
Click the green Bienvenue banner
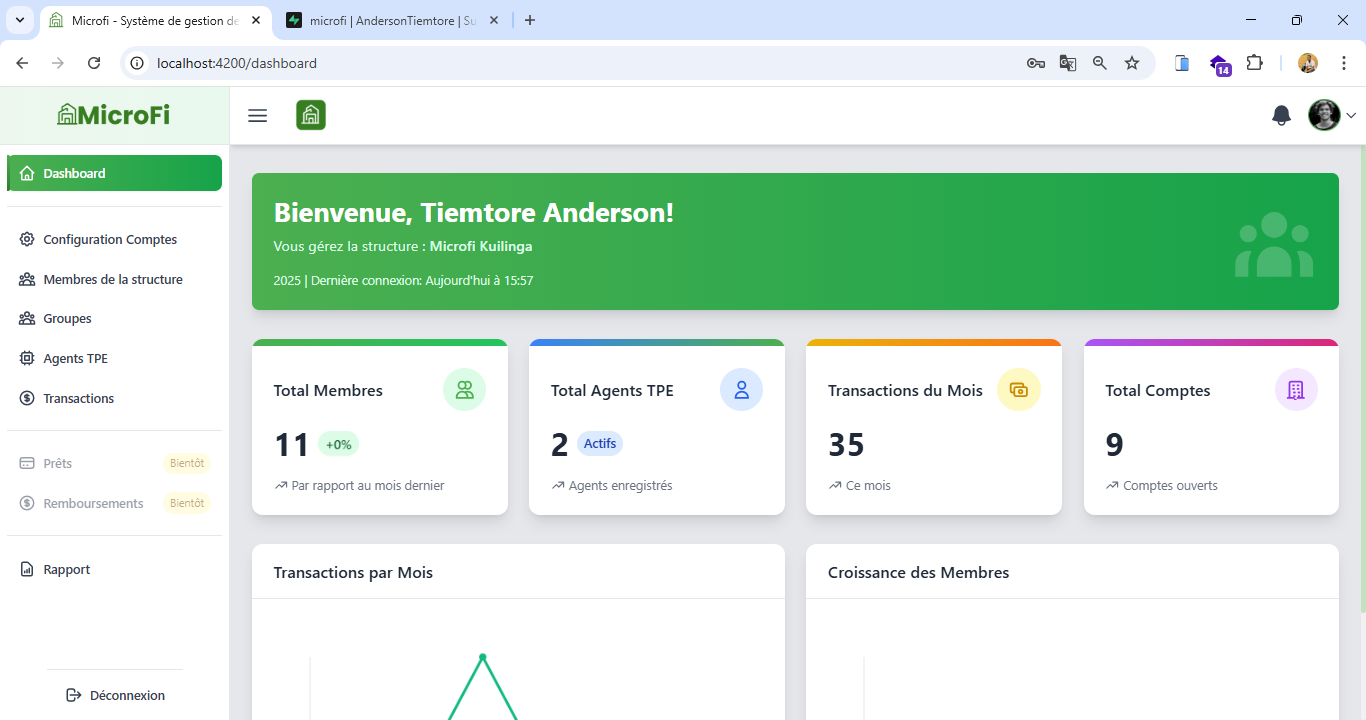[x=795, y=241]
